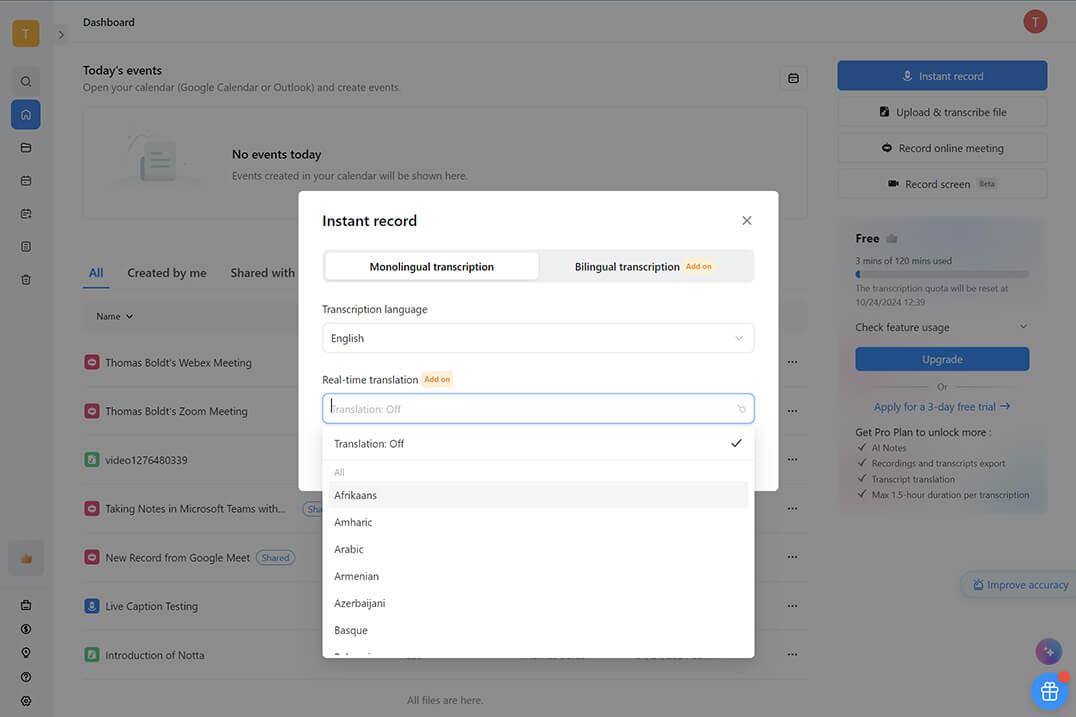Click the transcription minutes usage bar

click(x=942, y=274)
